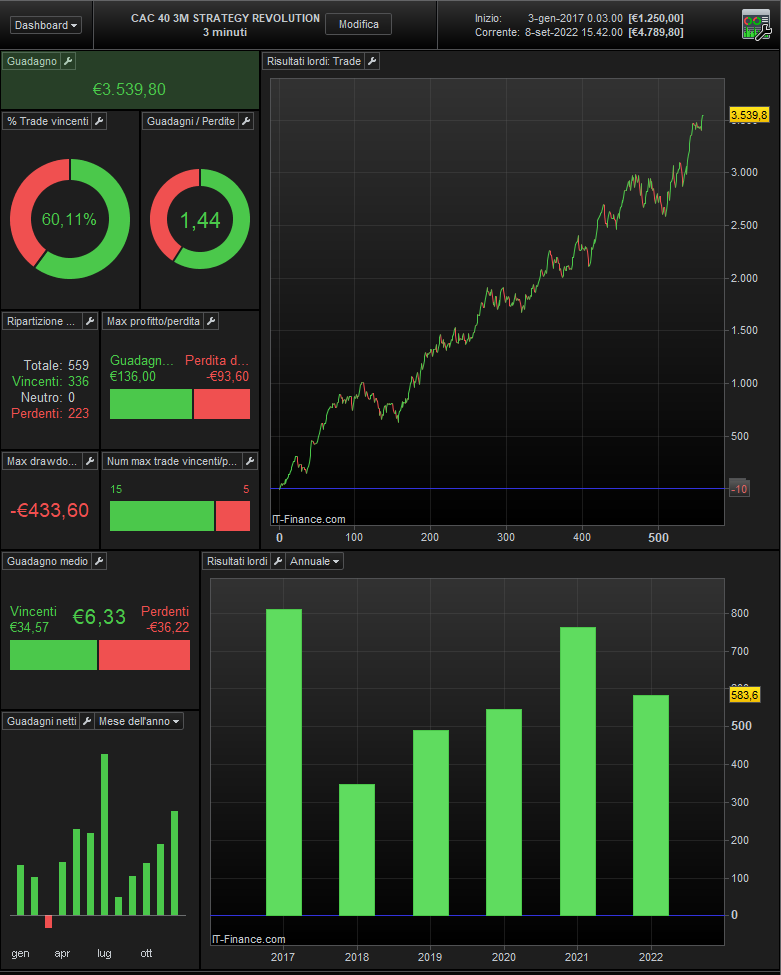Click the -€93,60 max loss value
The width and height of the screenshot is (781, 975).
point(228,376)
